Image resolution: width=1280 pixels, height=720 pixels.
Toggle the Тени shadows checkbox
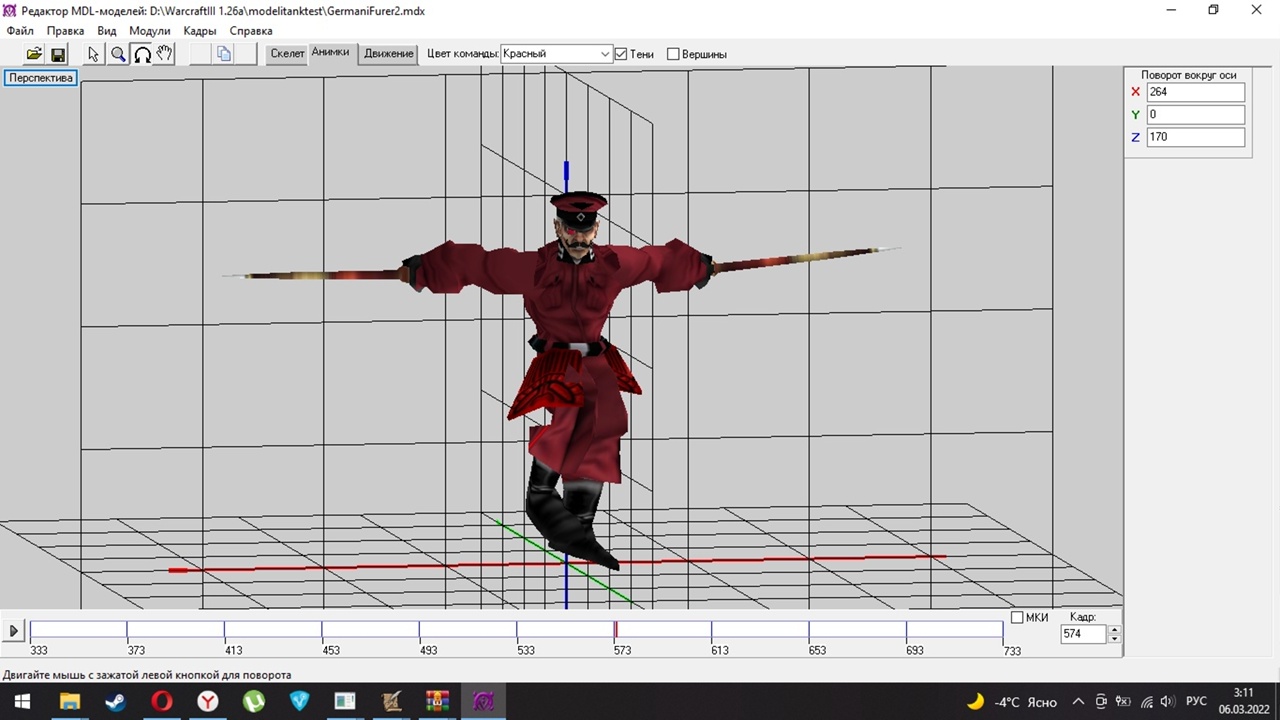tap(621, 54)
